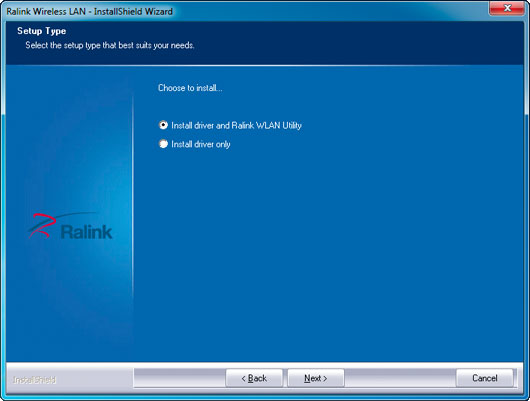Cancel the Ralink installation

click(x=484, y=378)
